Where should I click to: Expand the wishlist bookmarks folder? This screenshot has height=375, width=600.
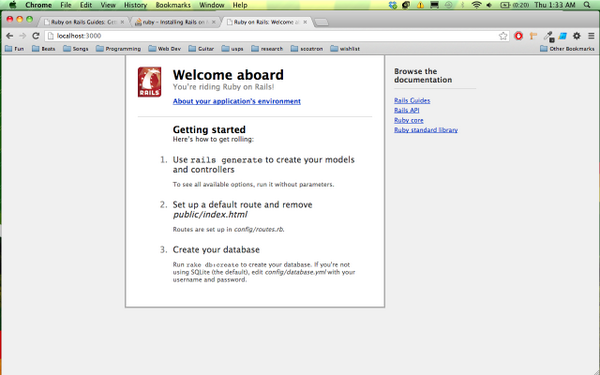pyautogui.click(x=345, y=49)
